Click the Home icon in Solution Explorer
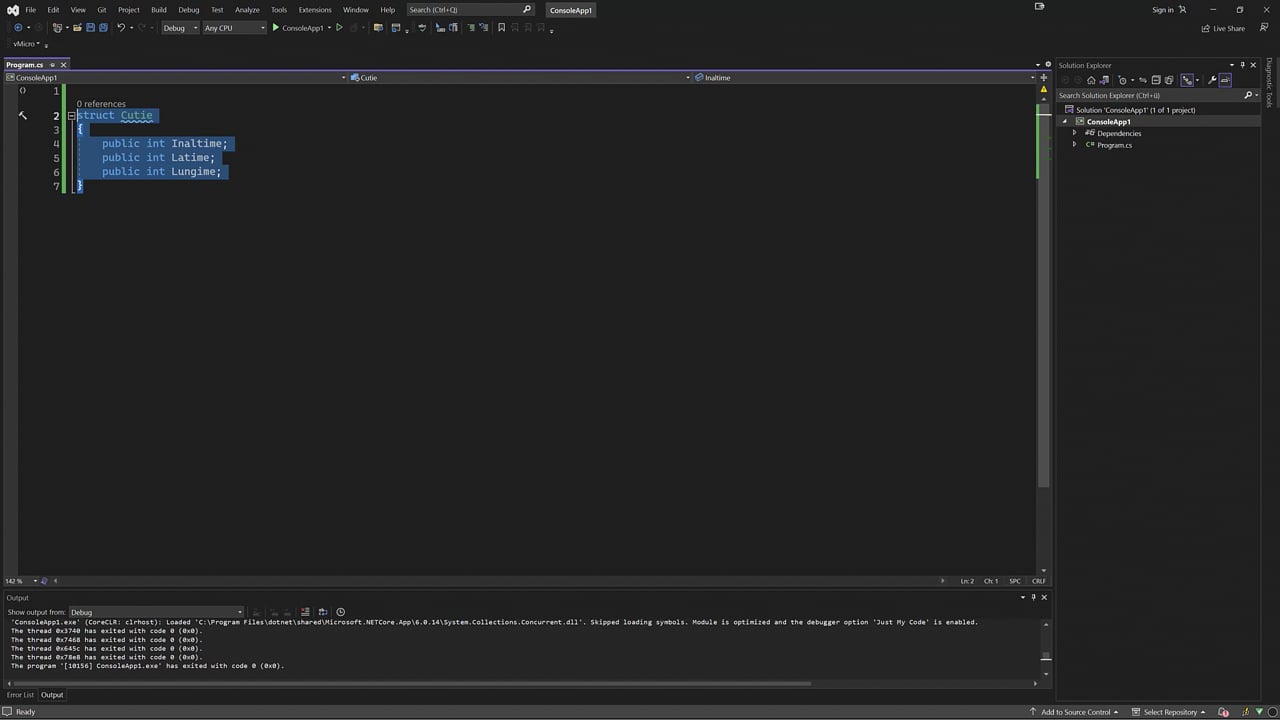This screenshot has width=1280, height=720. [x=1091, y=80]
